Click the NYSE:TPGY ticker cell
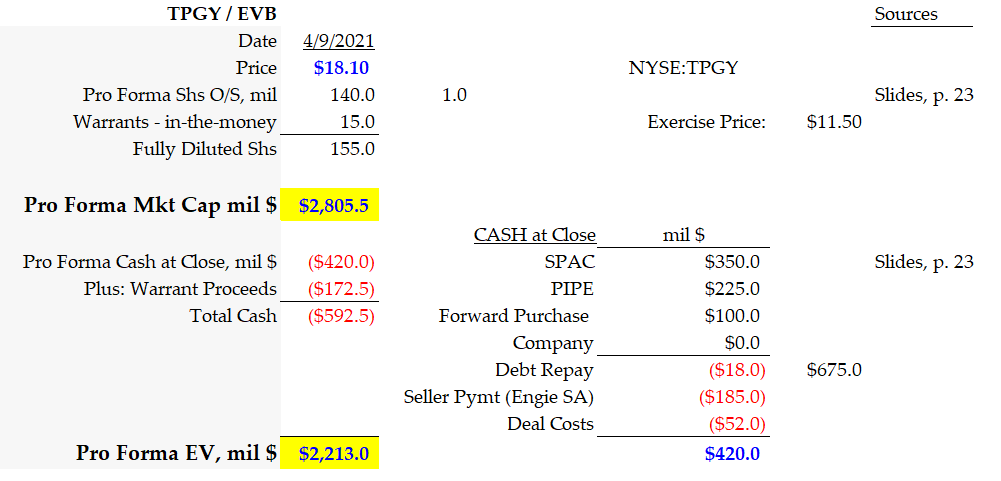Screen dimensions: 1001x481 (684, 68)
